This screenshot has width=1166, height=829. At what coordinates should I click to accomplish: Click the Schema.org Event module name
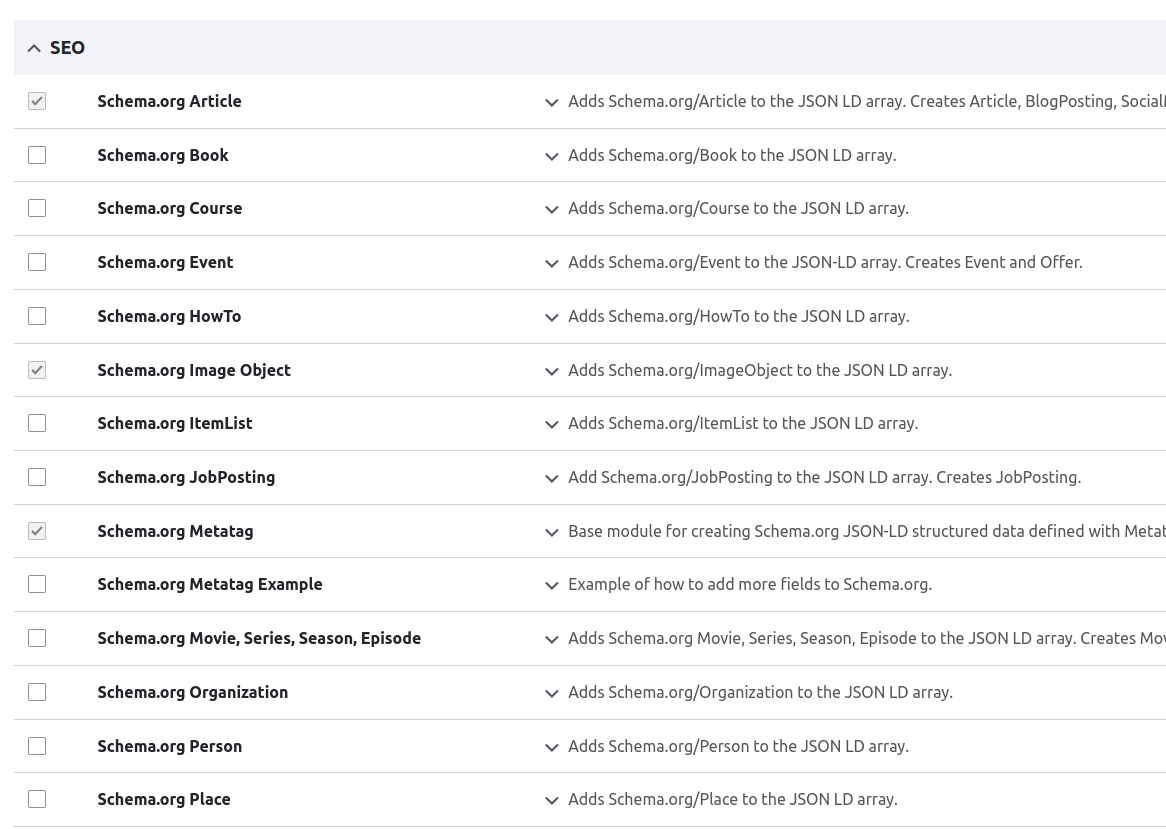tap(165, 262)
